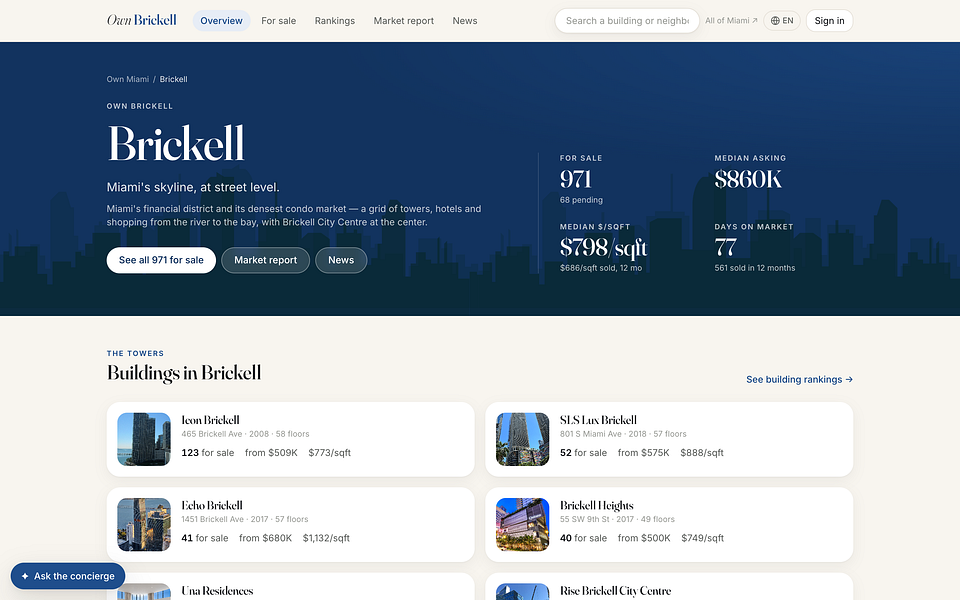Viewport: 960px width, 600px height.
Task: Click the Own Miami breadcrumb link
Action: click(127, 80)
